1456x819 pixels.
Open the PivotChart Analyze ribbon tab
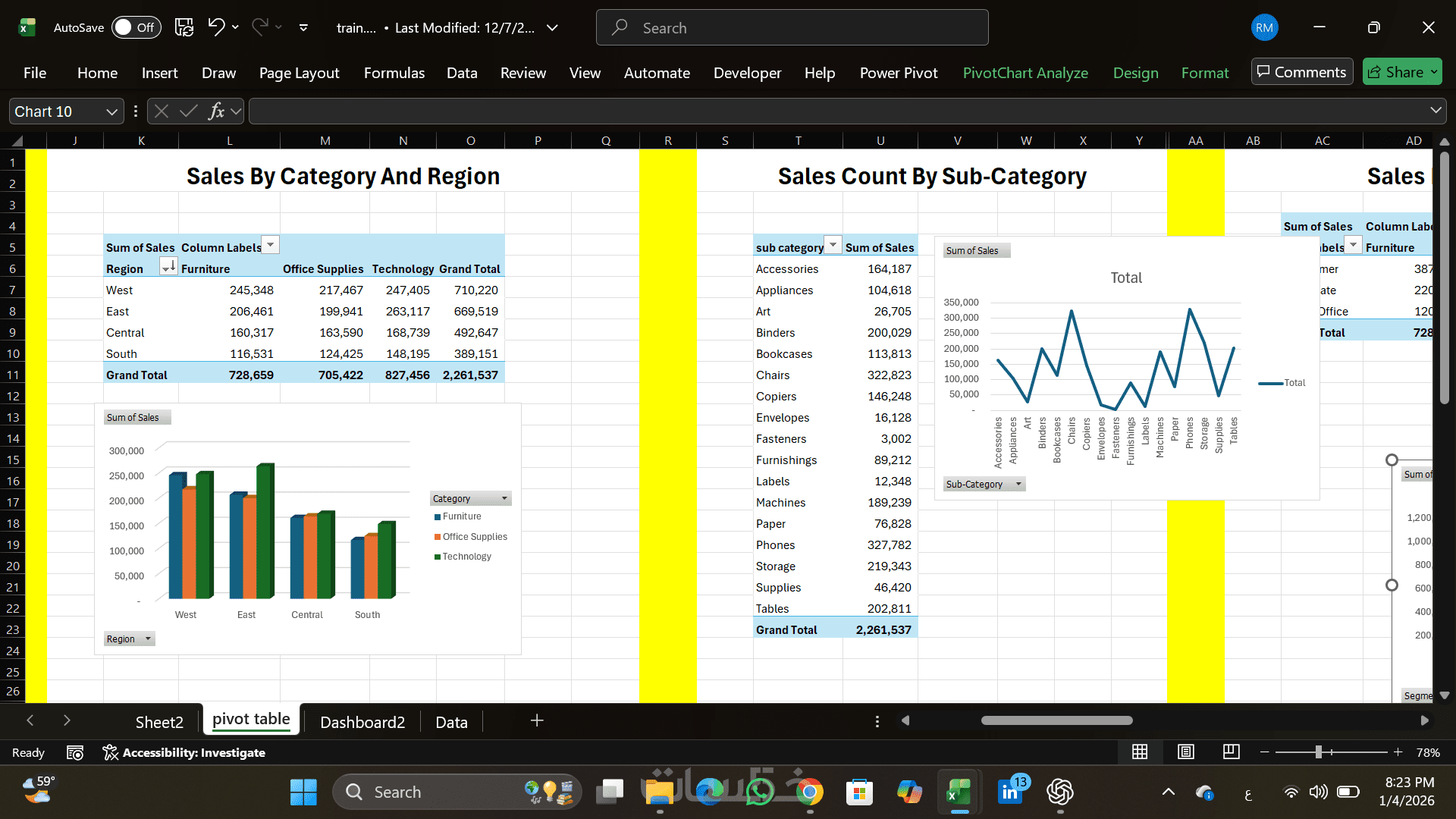pos(1025,73)
